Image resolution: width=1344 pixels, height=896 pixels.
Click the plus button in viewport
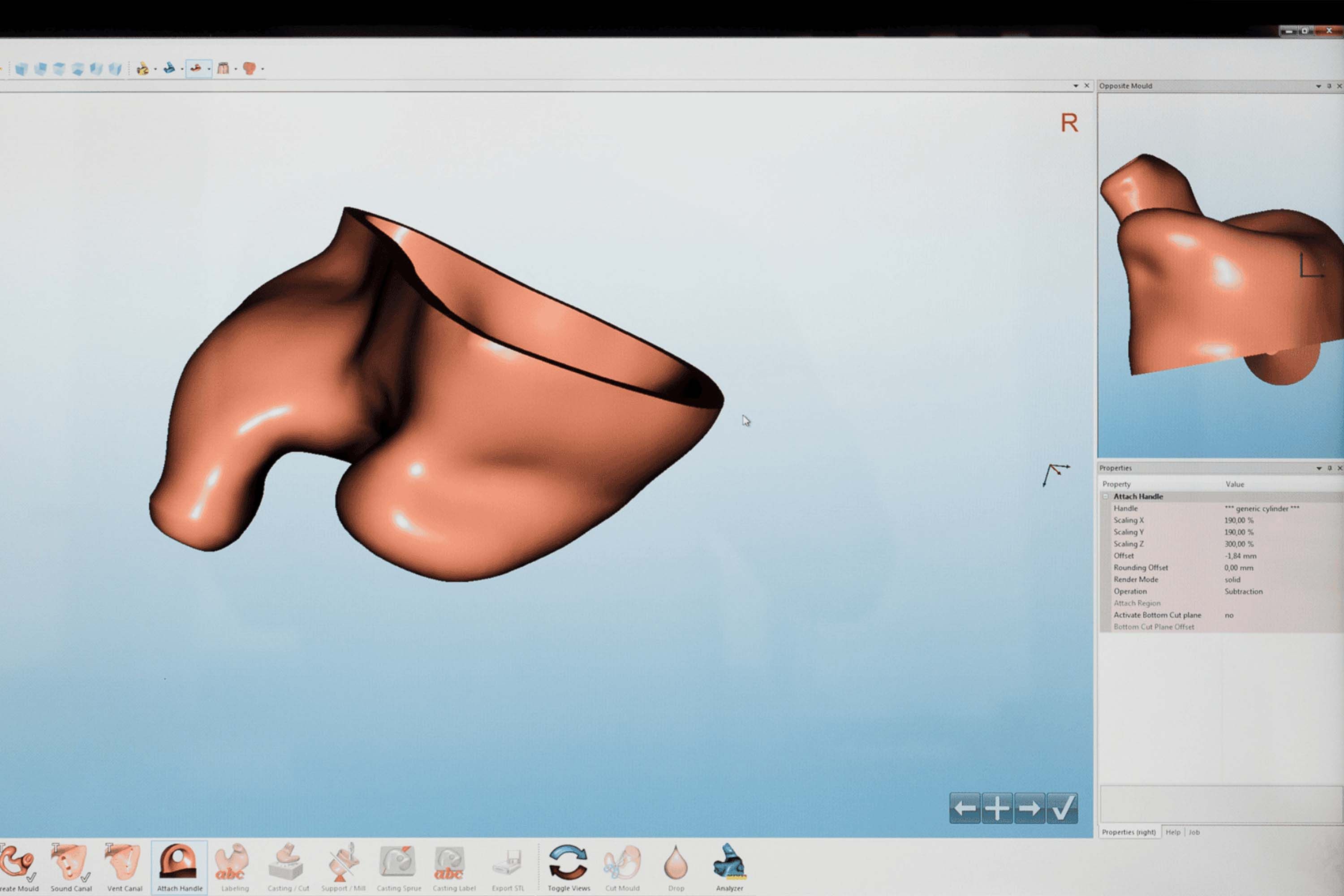pyautogui.click(x=997, y=807)
